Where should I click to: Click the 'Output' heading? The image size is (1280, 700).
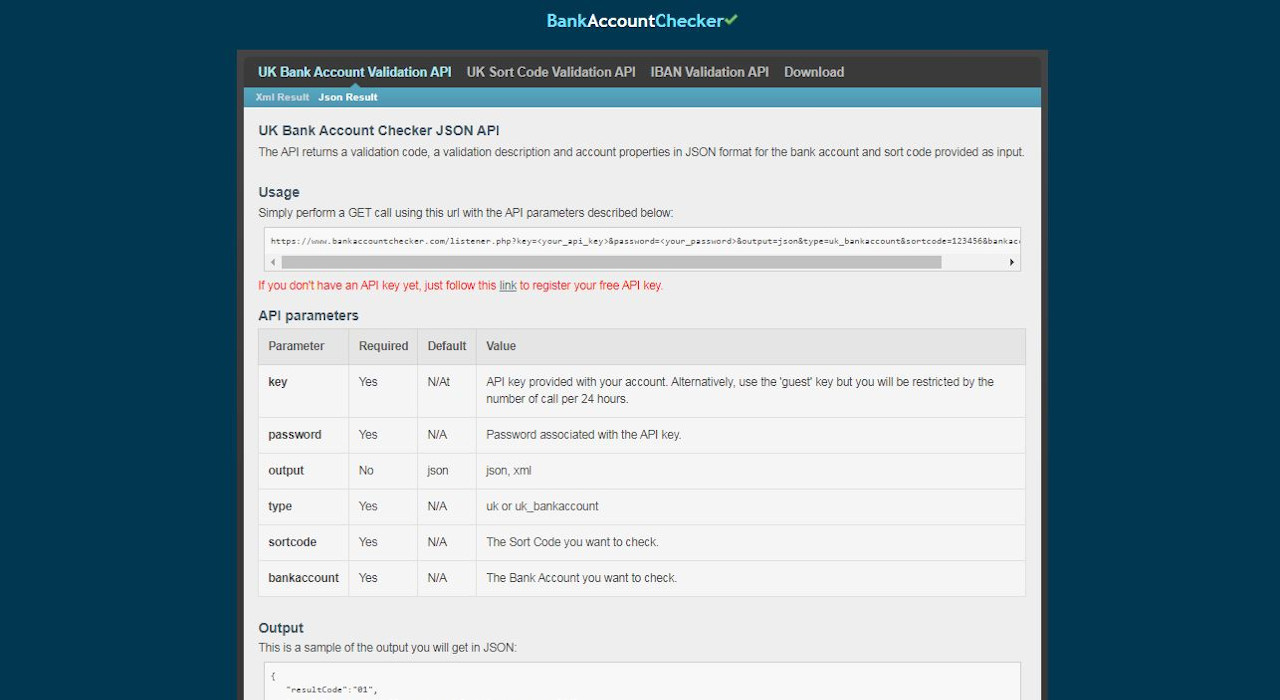click(x=281, y=628)
